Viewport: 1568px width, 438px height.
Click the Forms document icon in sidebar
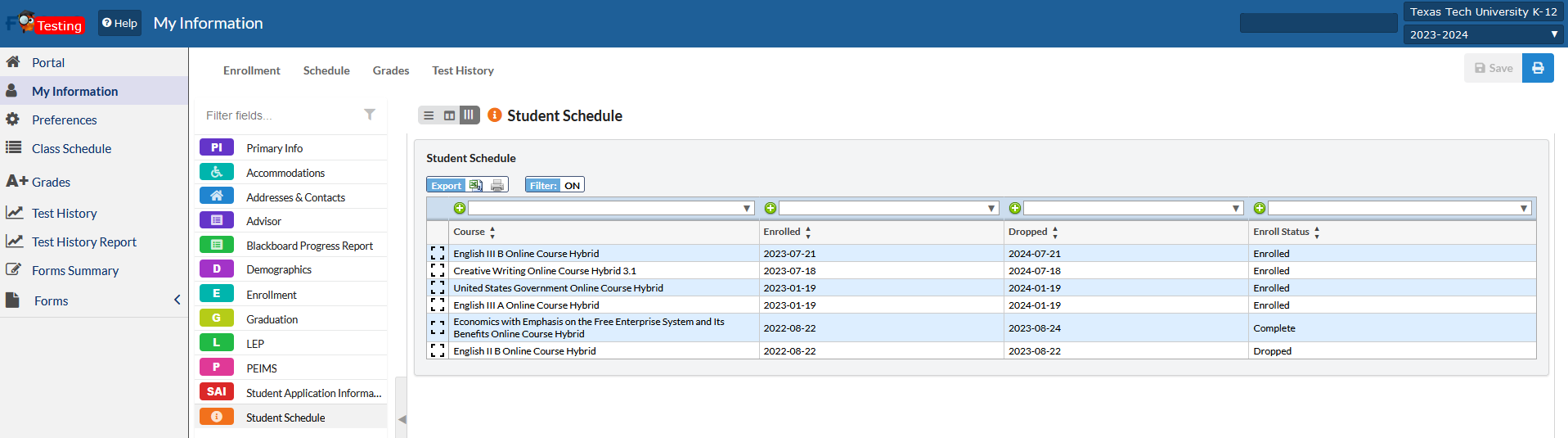12,300
